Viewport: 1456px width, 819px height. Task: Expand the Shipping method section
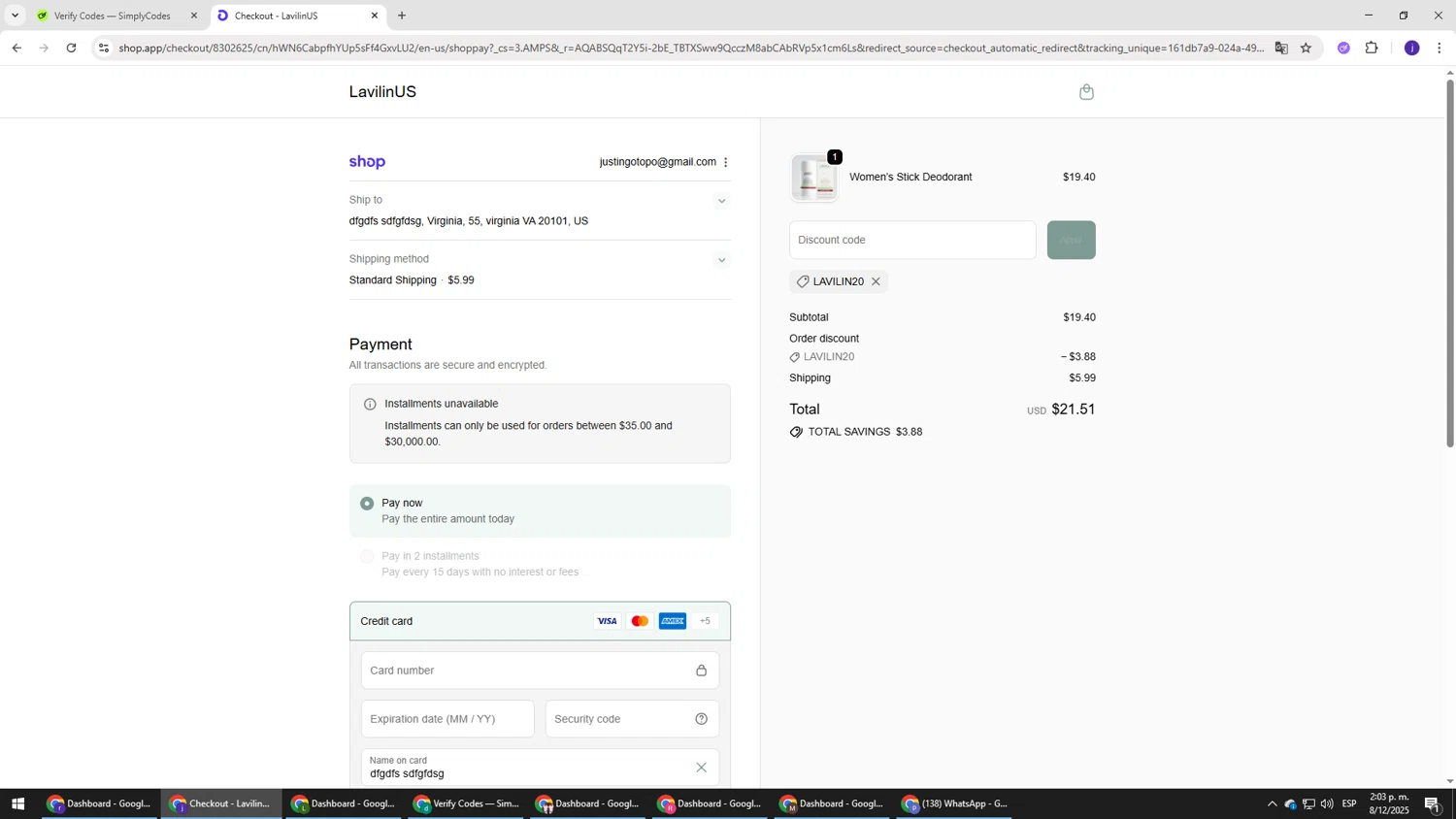coord(721,260)
